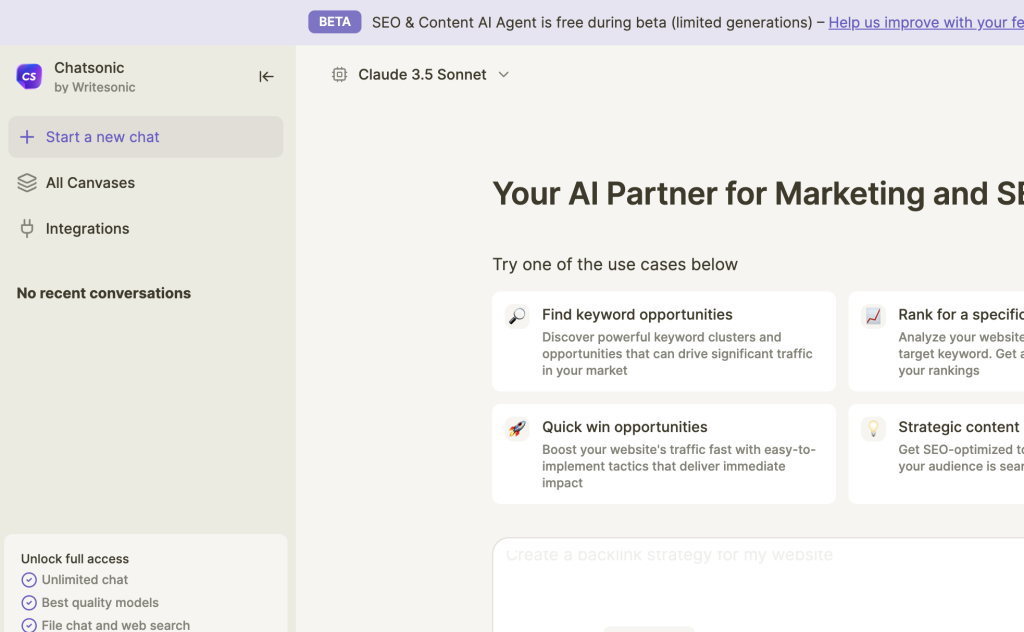Collapse the sidebar with the arrow icon
Viewport: 1024px width, 632px height.
point(266,76)
